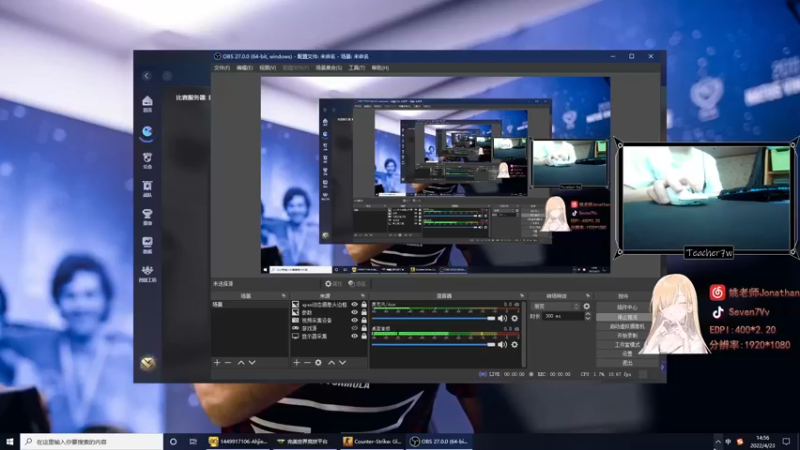Viewport: 800px width, 450px height.
Task: Adjust the 桌面音频 volume slider
Action: (434, 344)
